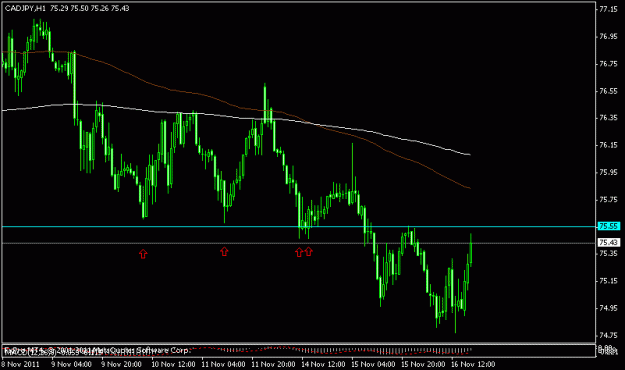The height and width of the screenshot is (370, 625).
Task: Click the 76.35 price scale label
Action: (x=608, y=118)
